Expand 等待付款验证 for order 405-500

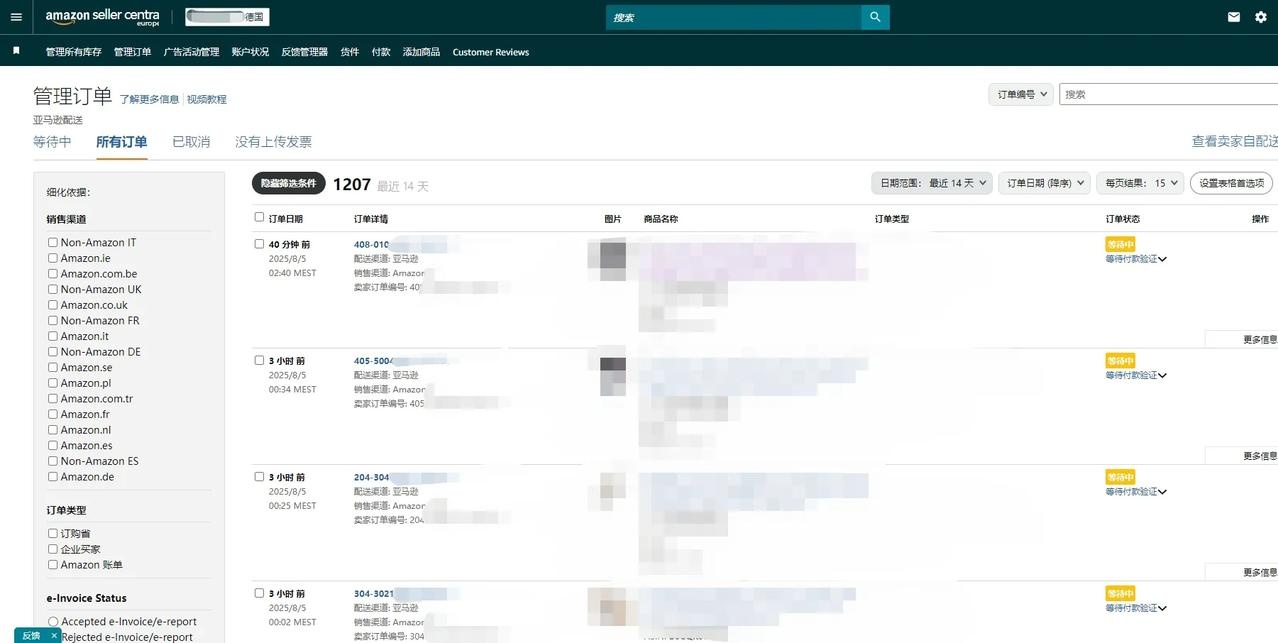pos(1136,375)
